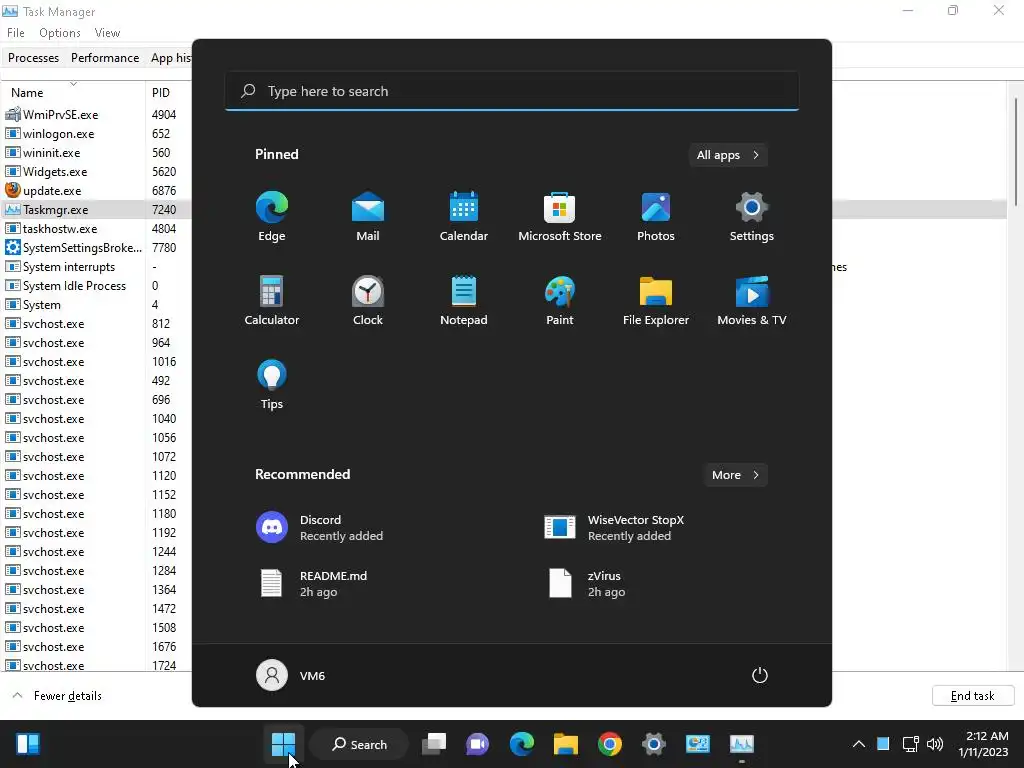
Task: Open the Options menu in Task Manager
Action: (59, 33)
